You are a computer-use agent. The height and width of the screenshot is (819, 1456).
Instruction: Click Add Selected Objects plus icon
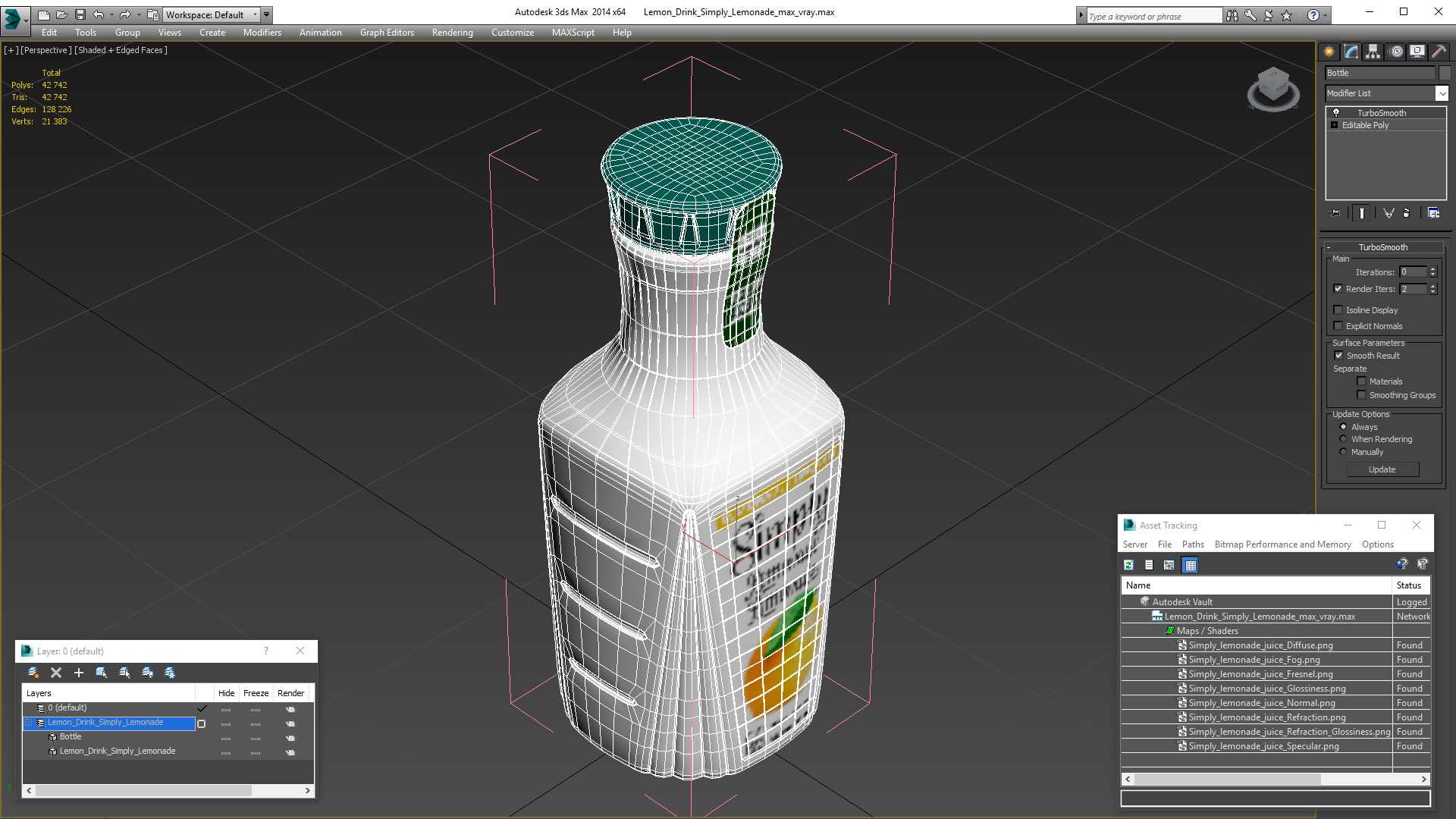tap(79, 673)
